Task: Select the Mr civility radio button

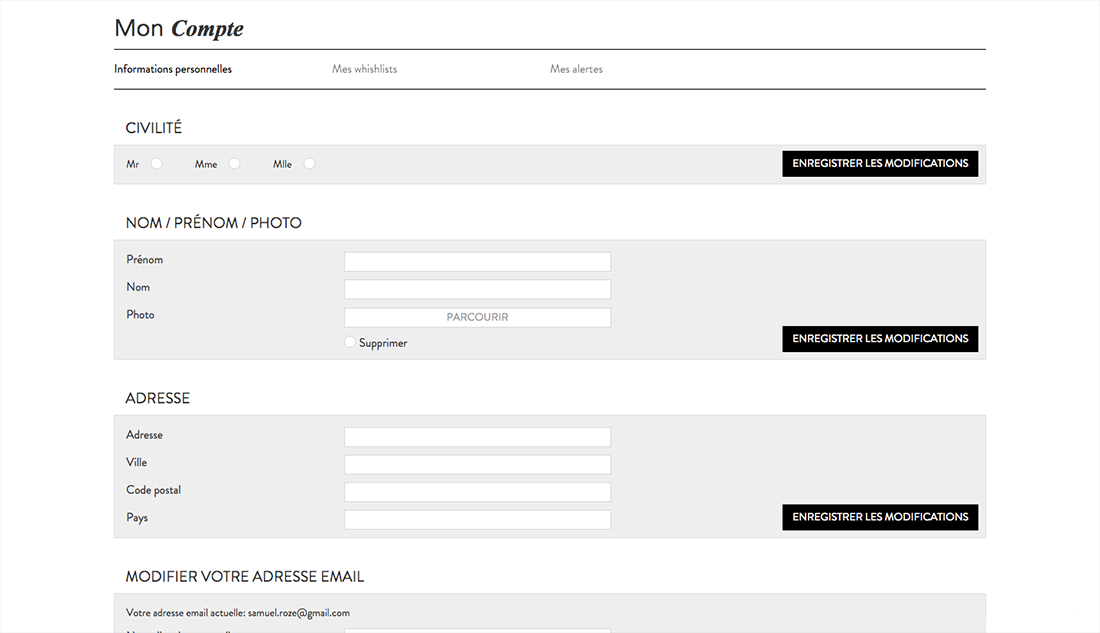Action: point(156,164)
